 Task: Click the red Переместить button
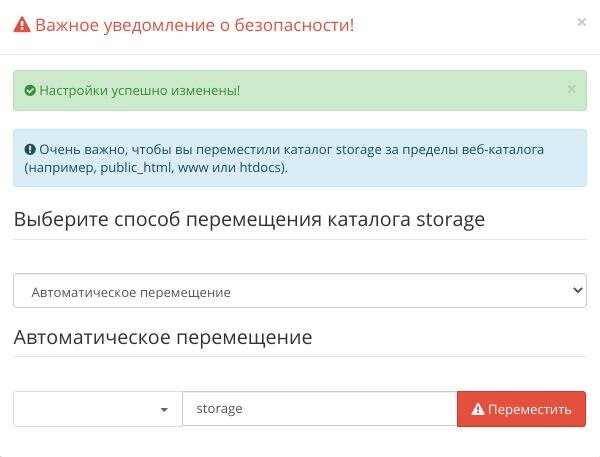pyautogui.click(x=521, y=409)
